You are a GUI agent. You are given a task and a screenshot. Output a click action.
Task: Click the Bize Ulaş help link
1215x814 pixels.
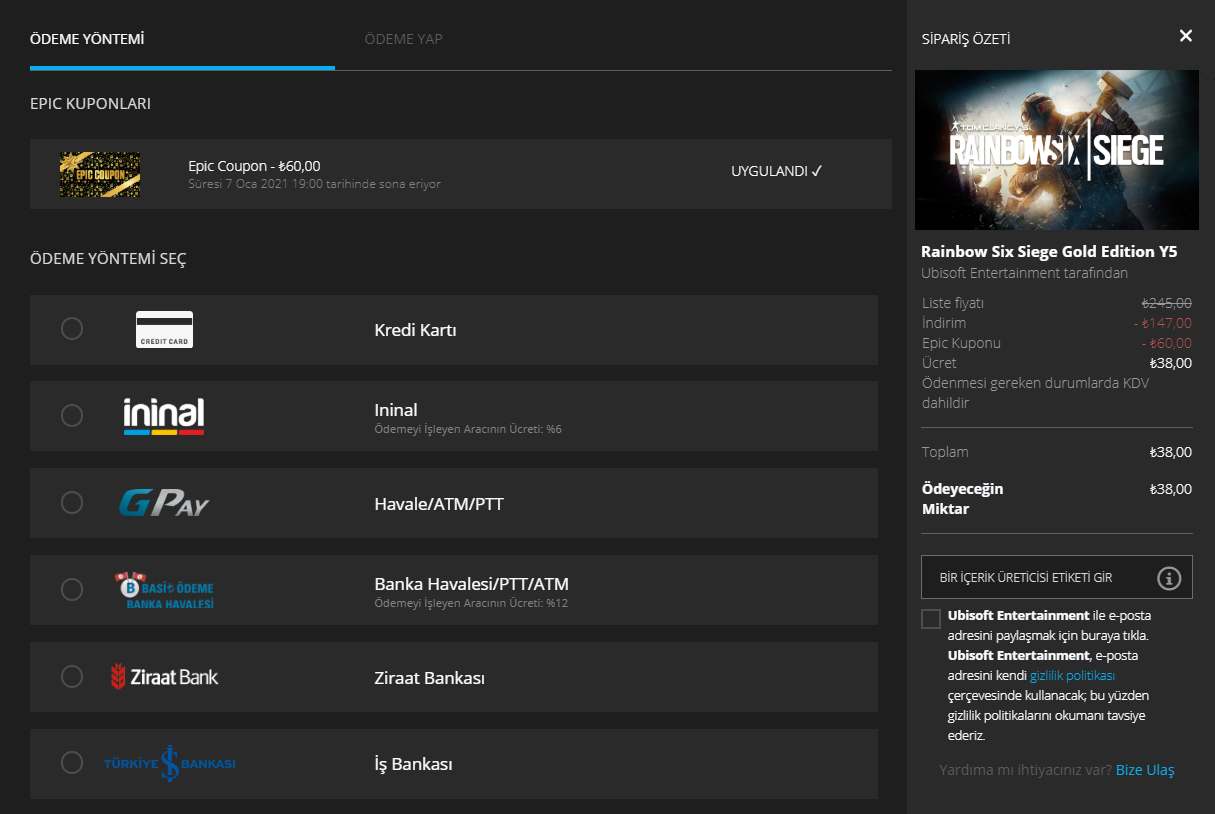[x=1145, y=770]
